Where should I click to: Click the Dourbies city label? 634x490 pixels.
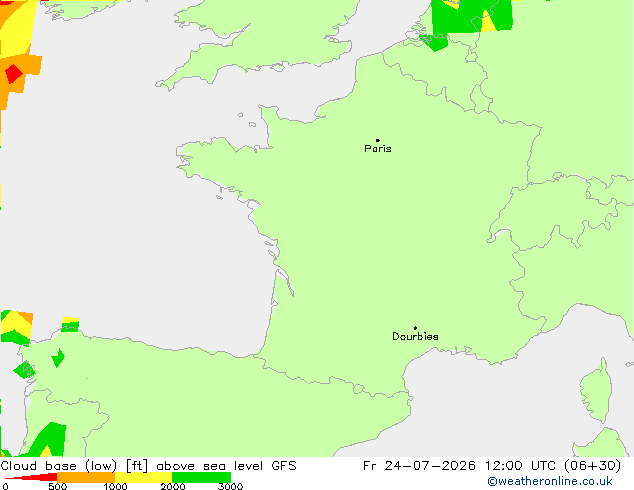click(415, 336)
